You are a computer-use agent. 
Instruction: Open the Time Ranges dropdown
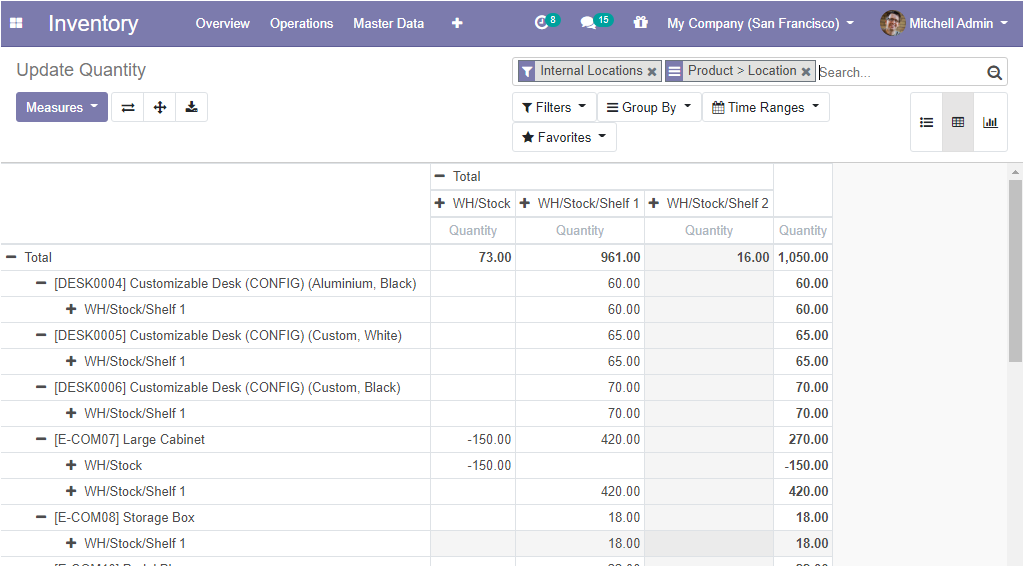click(765, 107)
